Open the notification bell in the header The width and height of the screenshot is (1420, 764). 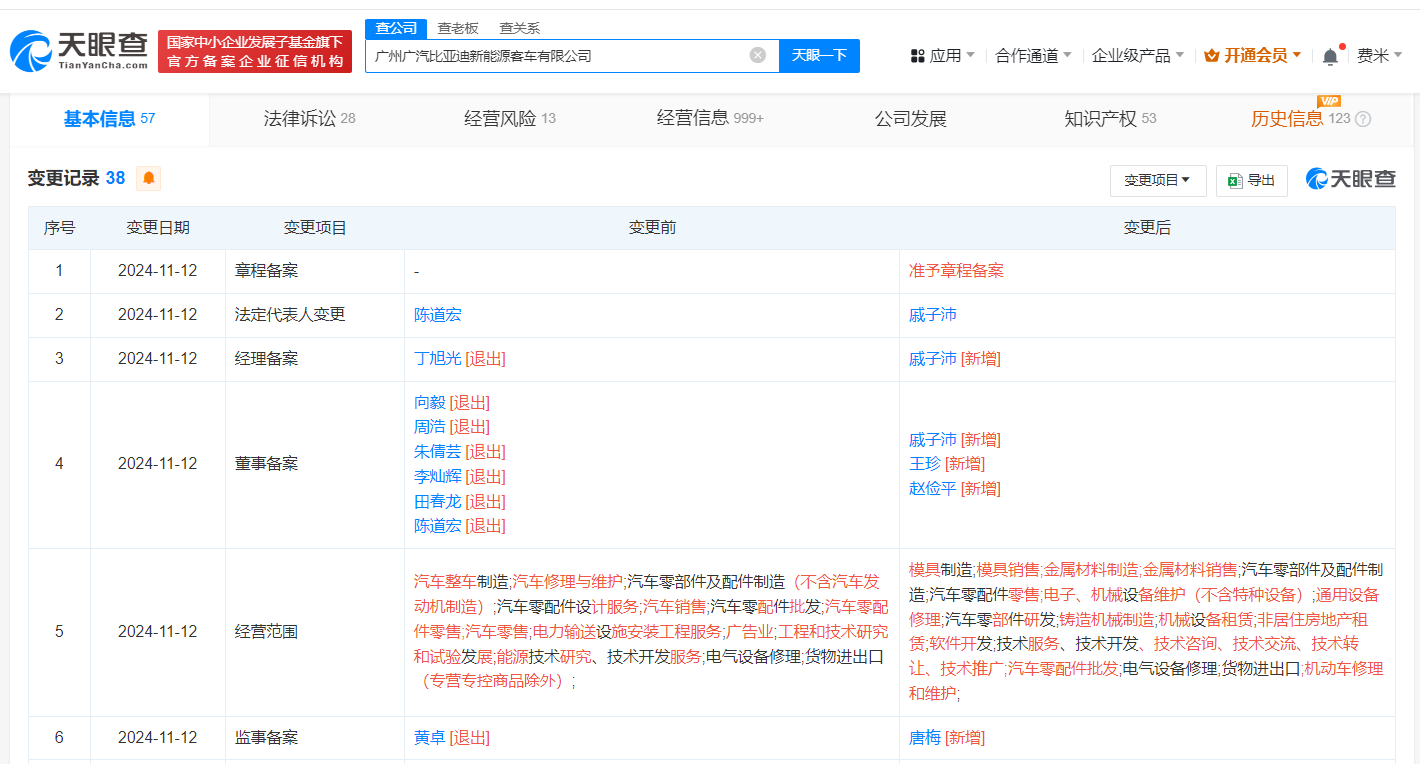coord(1330,56)
